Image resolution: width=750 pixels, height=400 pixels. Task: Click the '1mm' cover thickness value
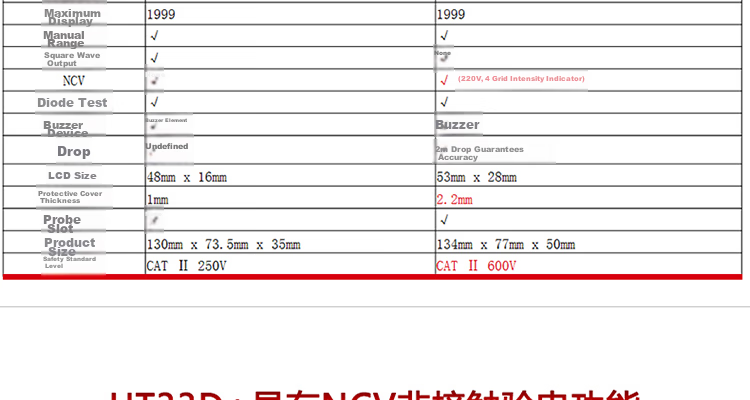click(157, 200)
